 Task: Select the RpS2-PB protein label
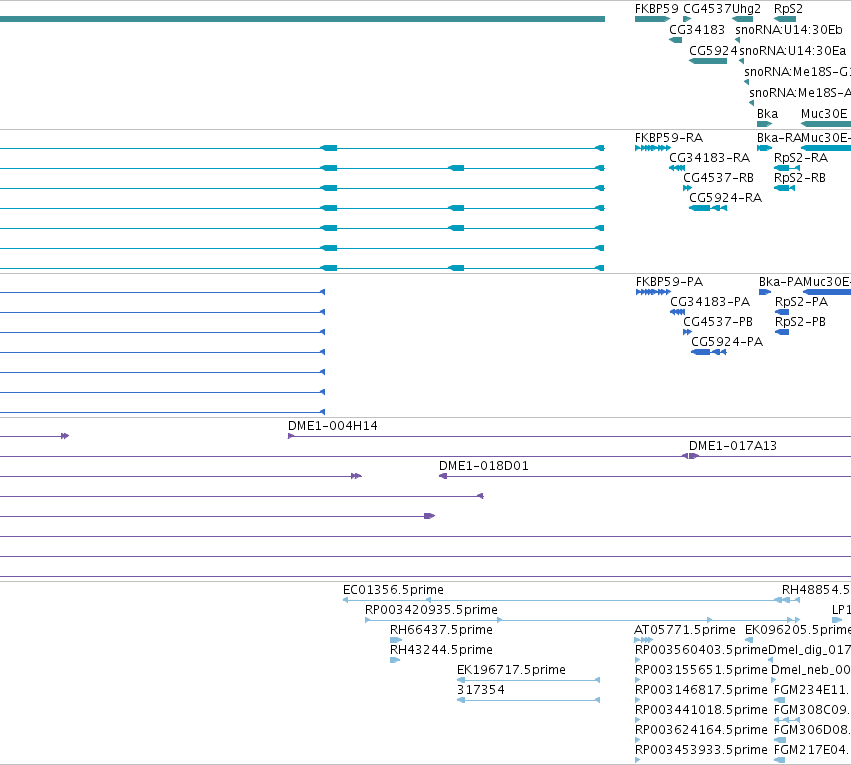(x=800, y=322)
